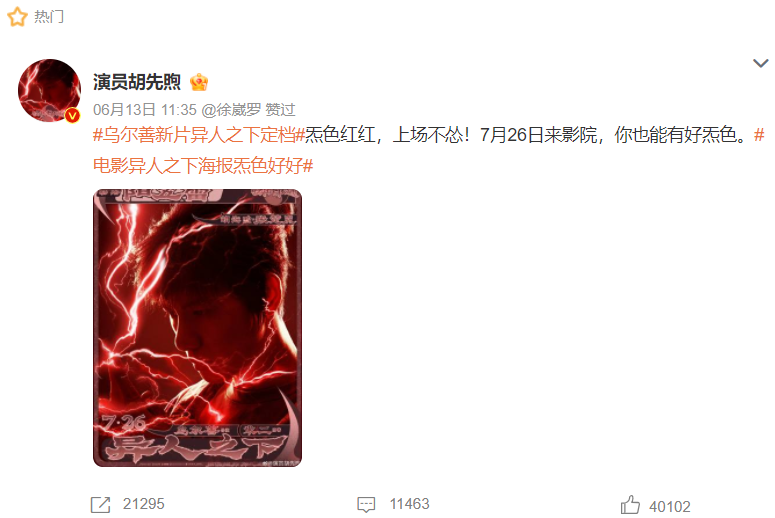The height and width of the screenshot is (518, 775).
Task: Click the star icon beside 热门
Action: coord(17,16)
